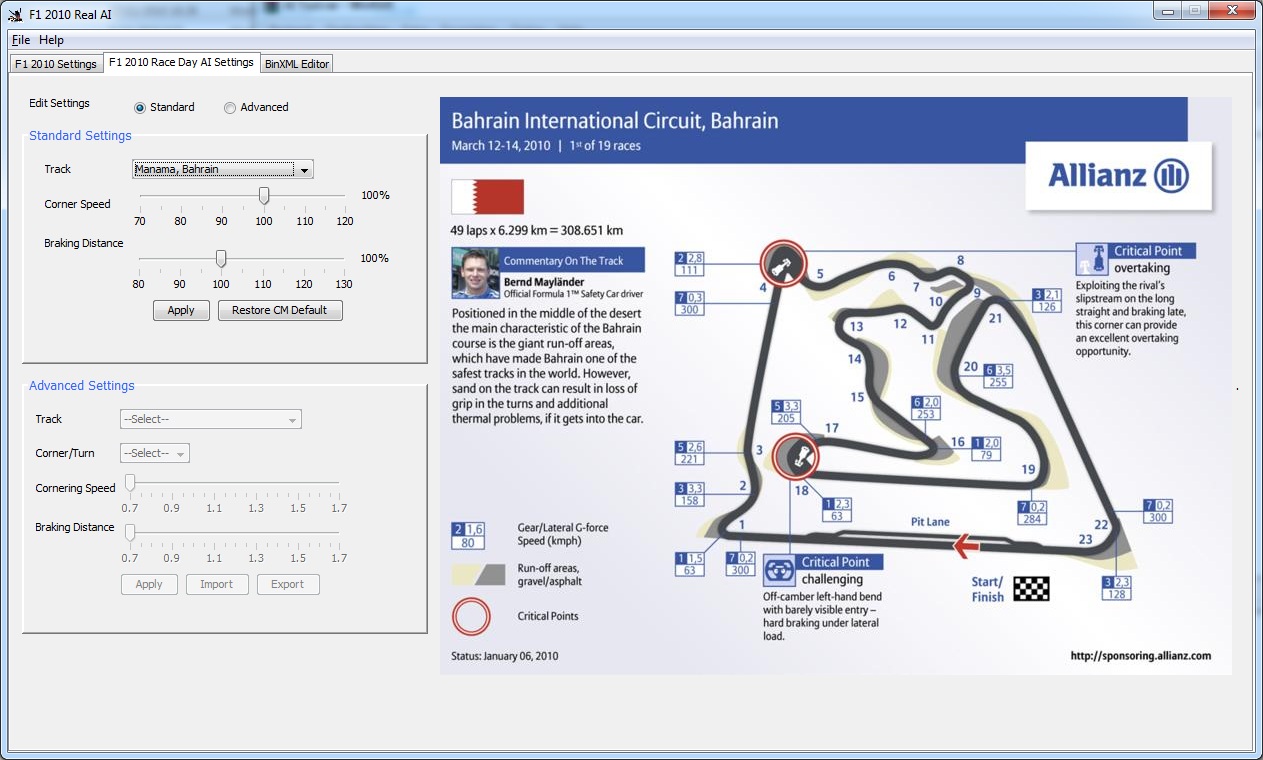Click turn number 13 on the circuit map
The height and width of the screenshot is (760, 1263).
856,327
